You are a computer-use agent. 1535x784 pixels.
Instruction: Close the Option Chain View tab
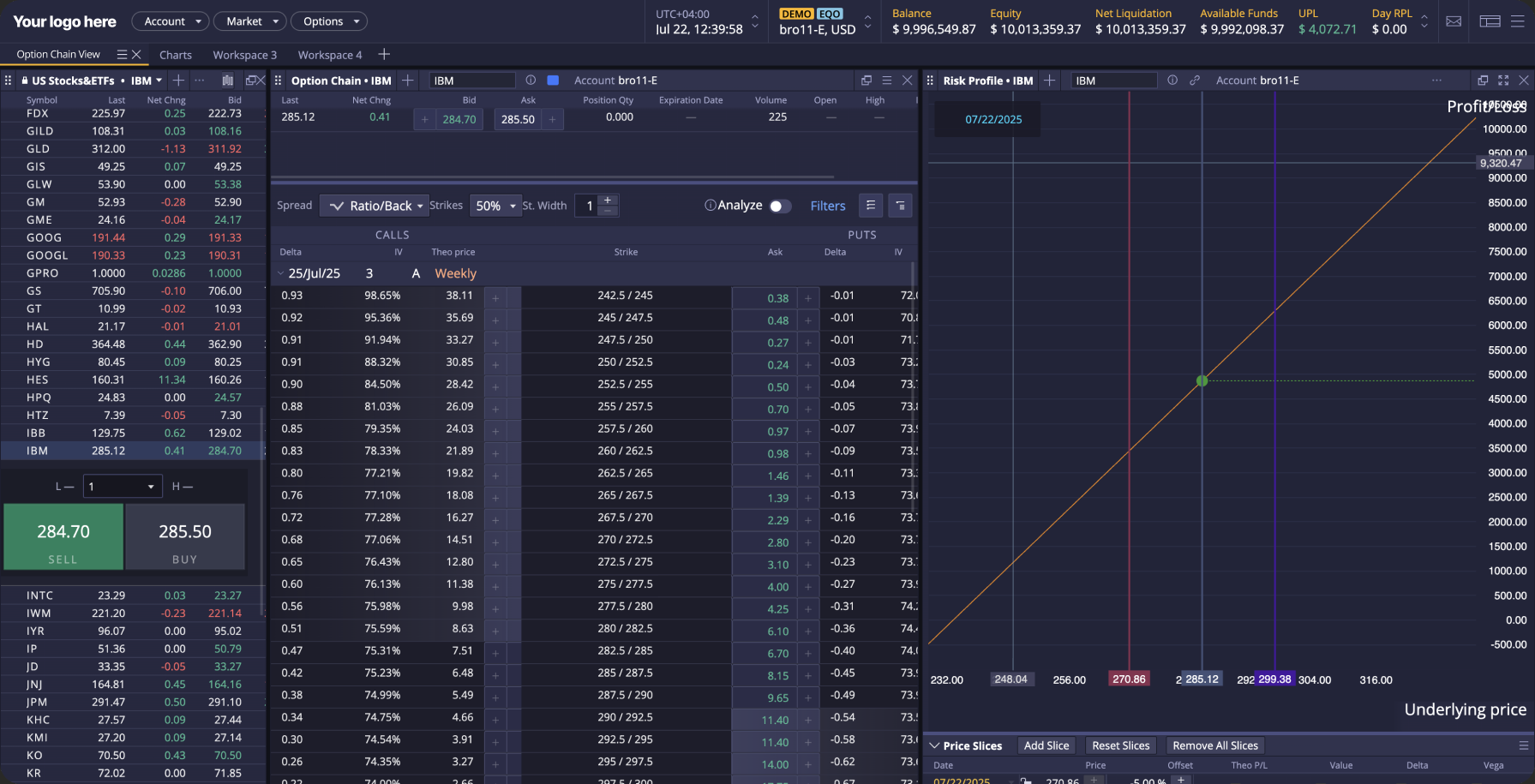point(135,54)
